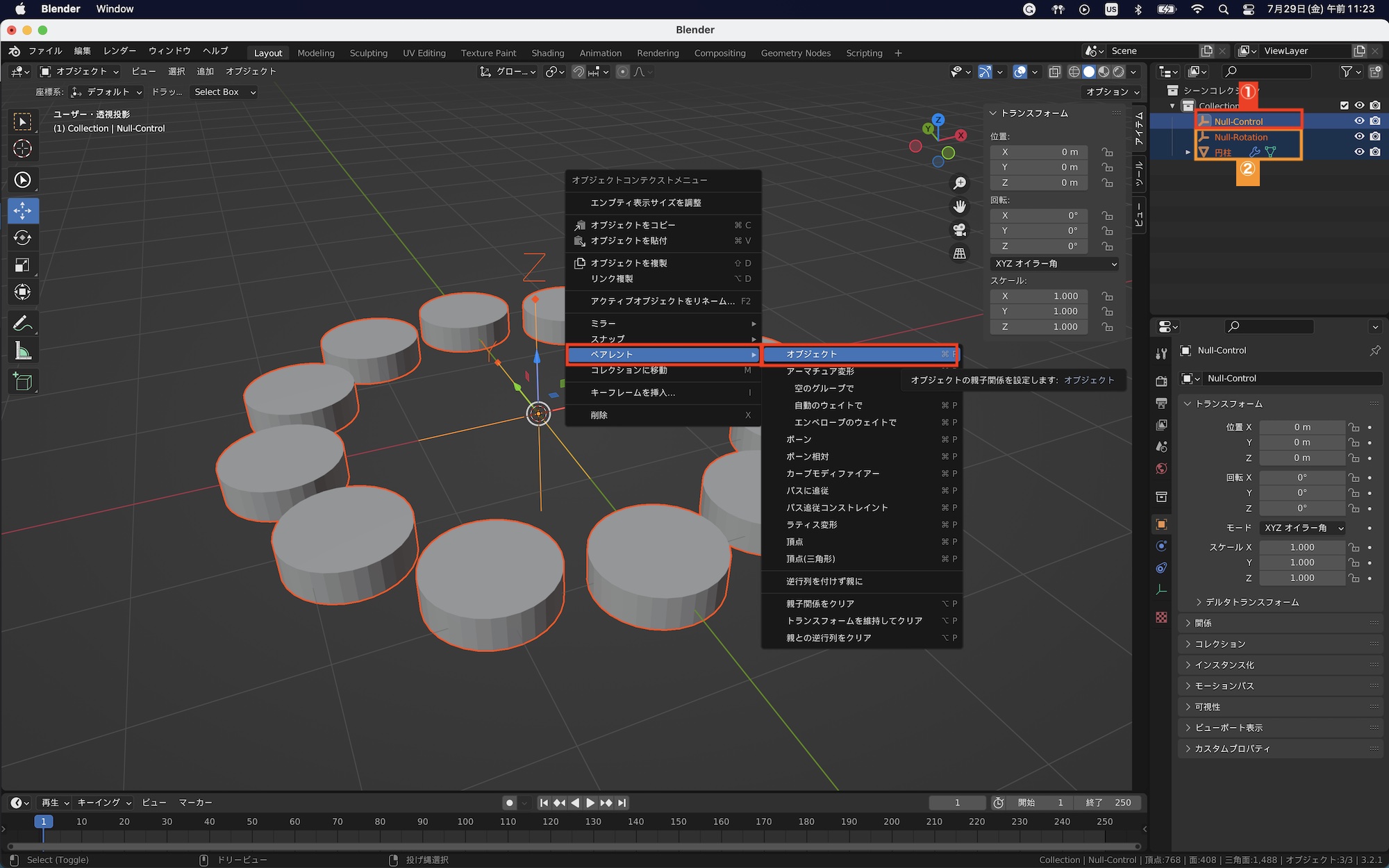Viewport: 1389px width, 868px height.
Task: Open the Object properties tab icon
Action: pos(1161,524)
